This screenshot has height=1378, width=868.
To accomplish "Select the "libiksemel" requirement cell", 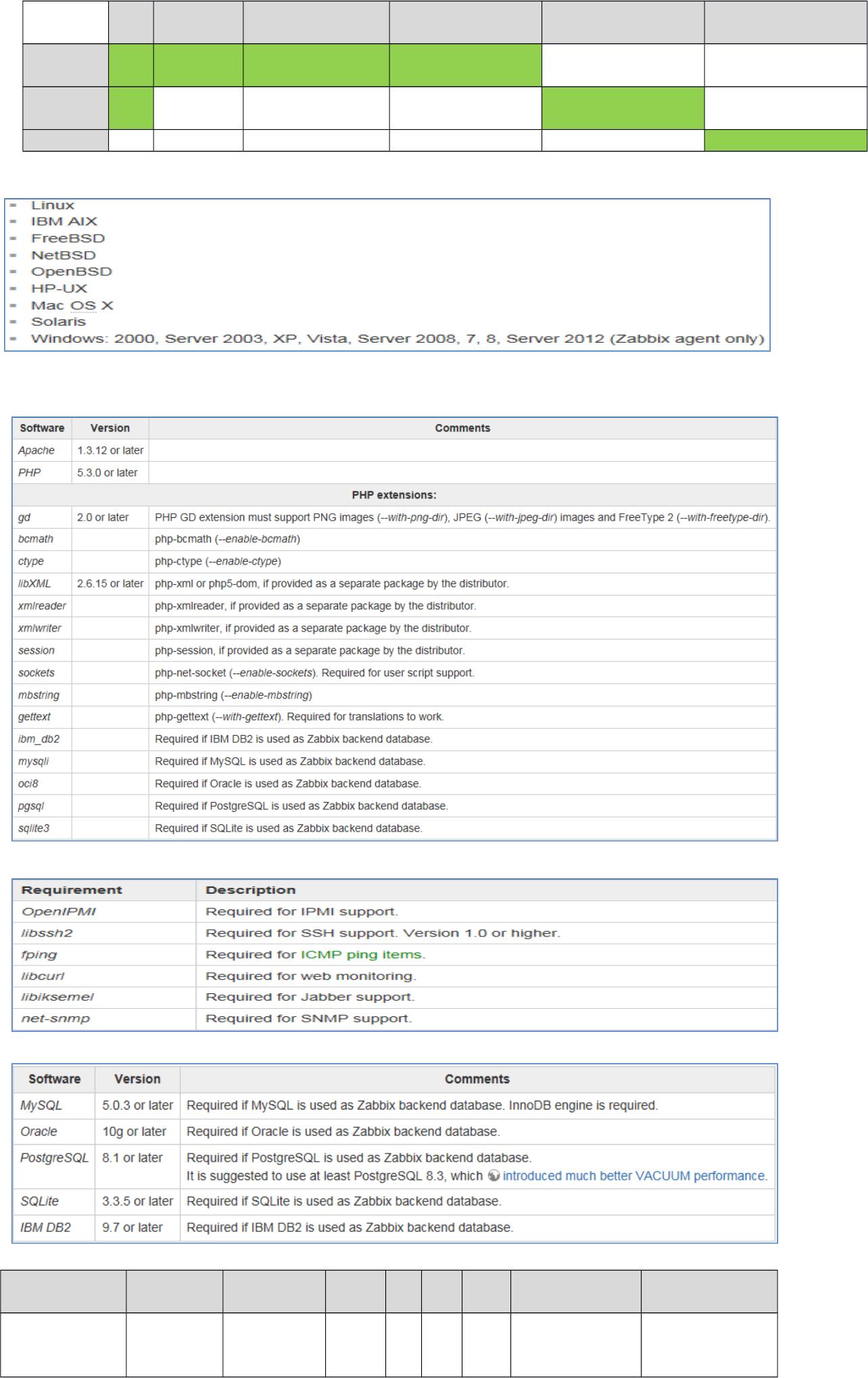I will 104,997.
